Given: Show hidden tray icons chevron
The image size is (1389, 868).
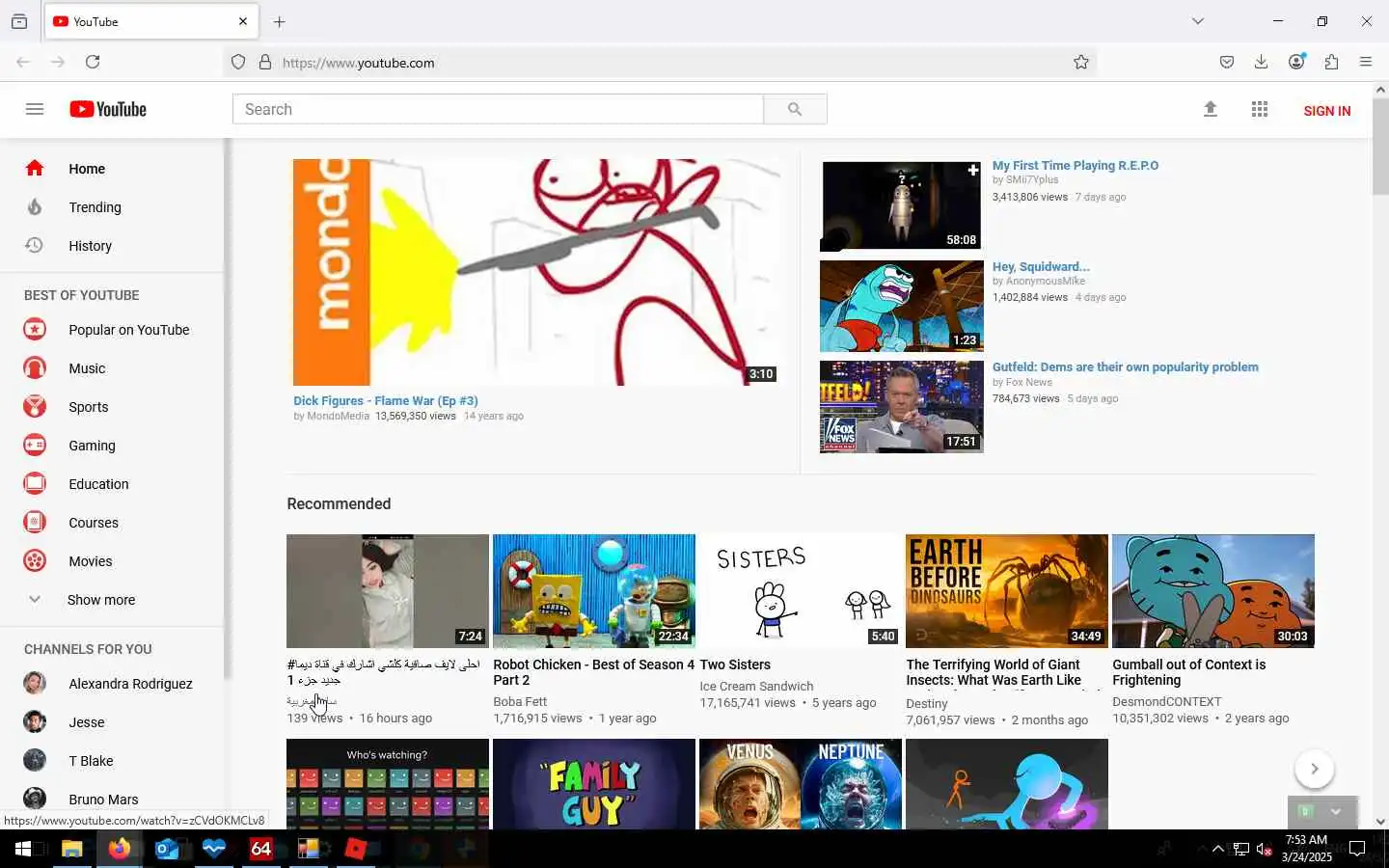Looking at the screenshot, I should [x=1217, y=849].
